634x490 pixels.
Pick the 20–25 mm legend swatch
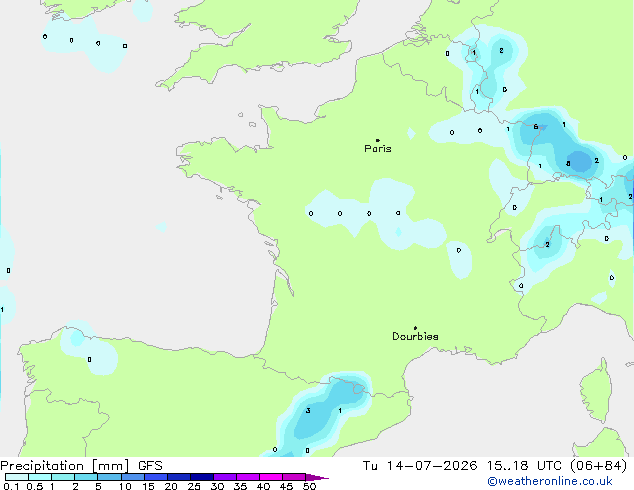[179, 477]
